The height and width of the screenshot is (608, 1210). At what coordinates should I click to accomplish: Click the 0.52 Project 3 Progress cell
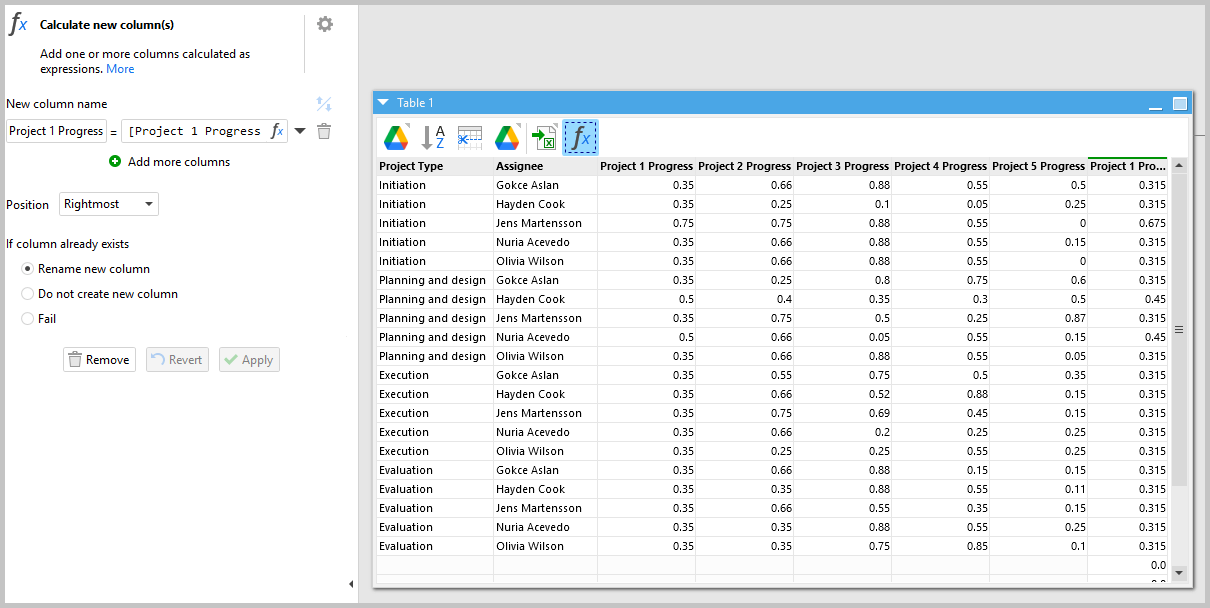[x=843, y=394]
